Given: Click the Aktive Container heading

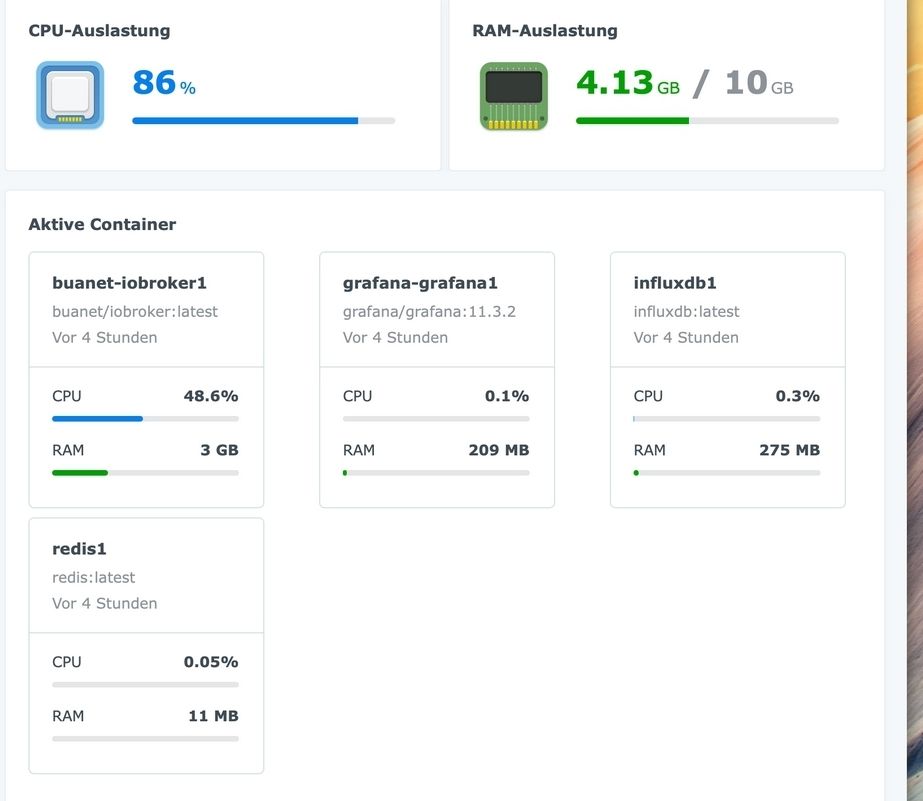Looking at the screenshot, I should coord(102,224).
